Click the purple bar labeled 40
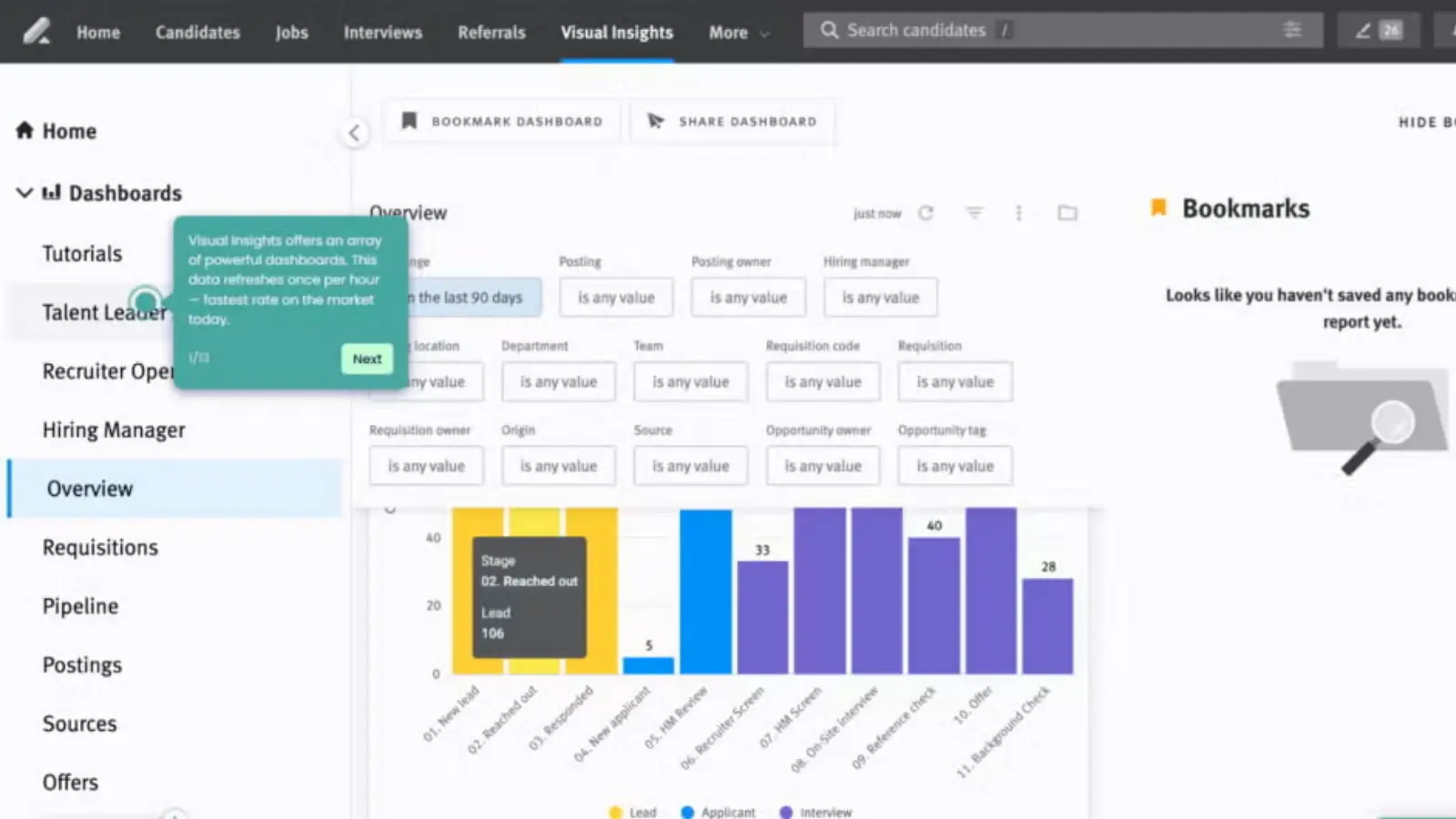Viewport: 1456px width, 819px height. pyautogui.click(x=934, y=605)
